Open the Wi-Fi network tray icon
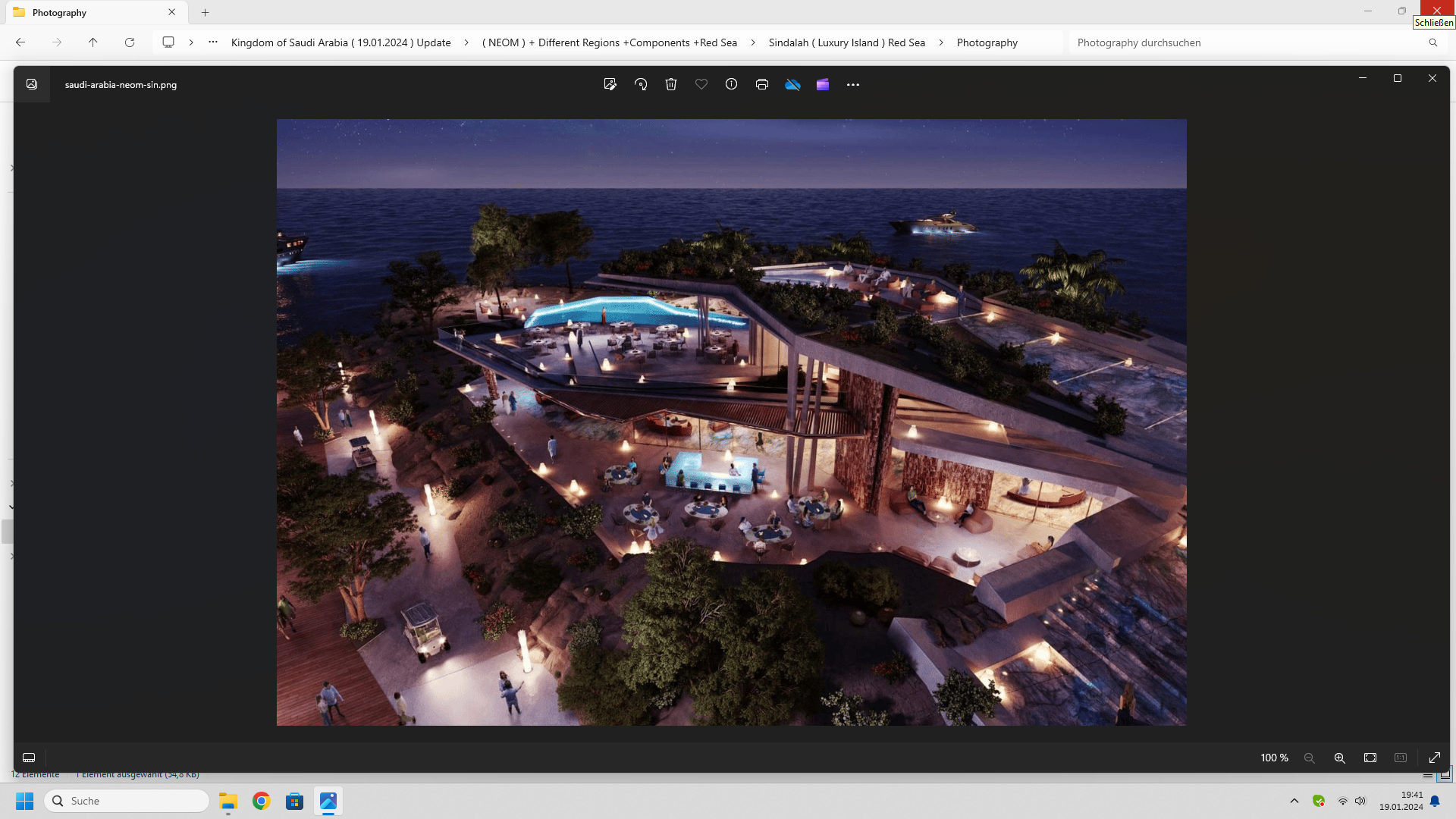The height and width of the screenshot is (819, 1456). [x=1343, y=801]
